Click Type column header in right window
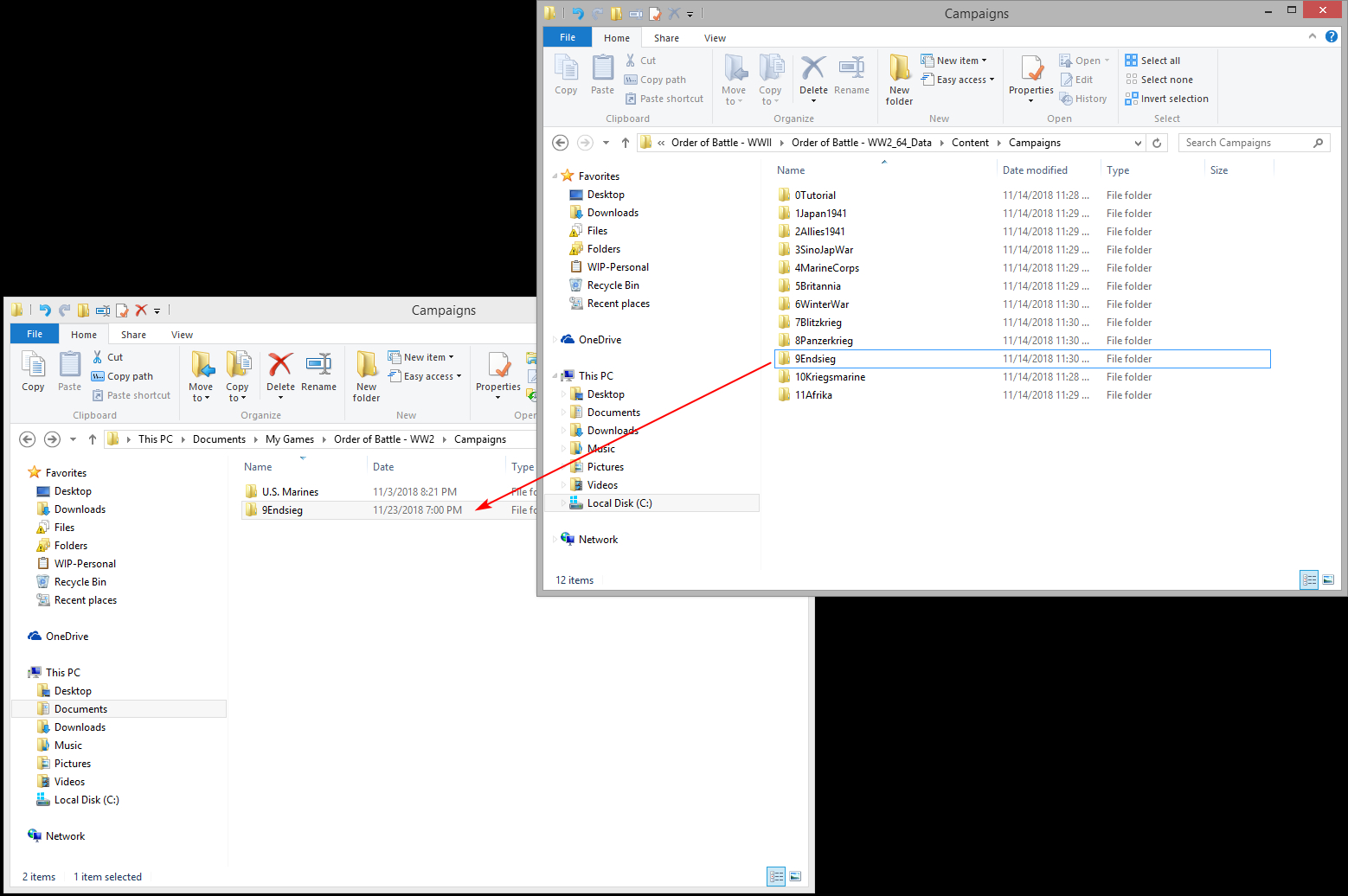1348x896 pixels. pos(1118,170)
